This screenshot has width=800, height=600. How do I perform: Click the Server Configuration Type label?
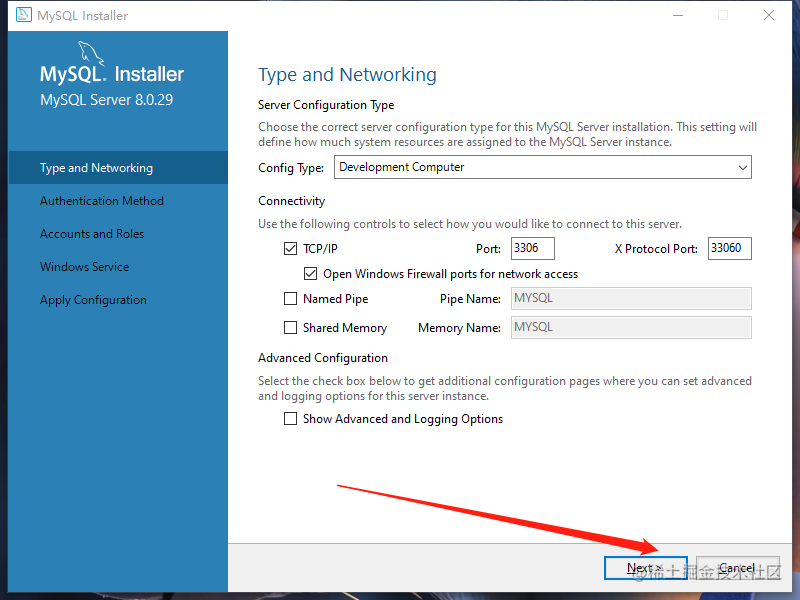(326, 105)
